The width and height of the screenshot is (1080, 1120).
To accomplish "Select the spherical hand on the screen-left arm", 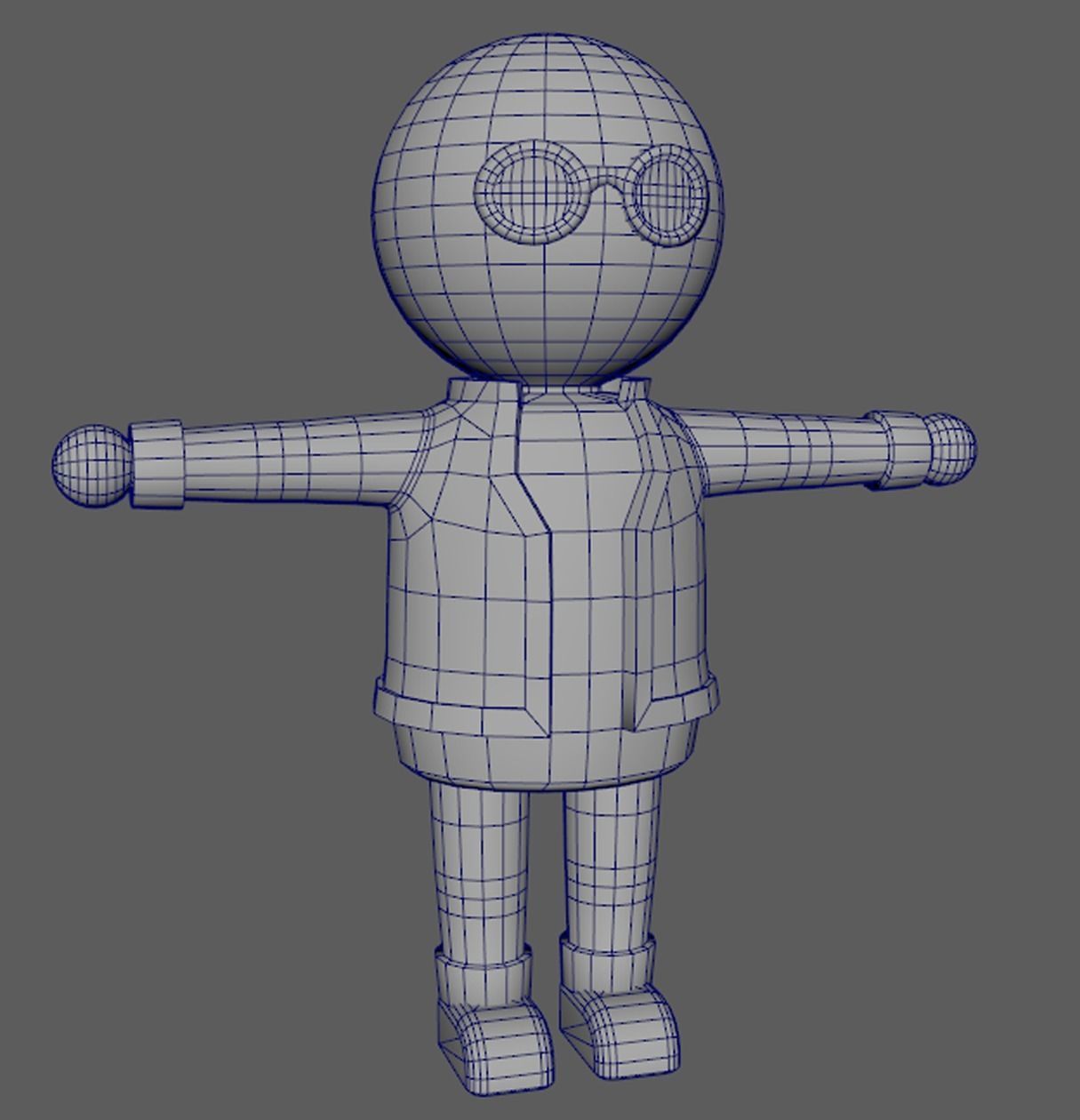I will (x=92, y=466).
